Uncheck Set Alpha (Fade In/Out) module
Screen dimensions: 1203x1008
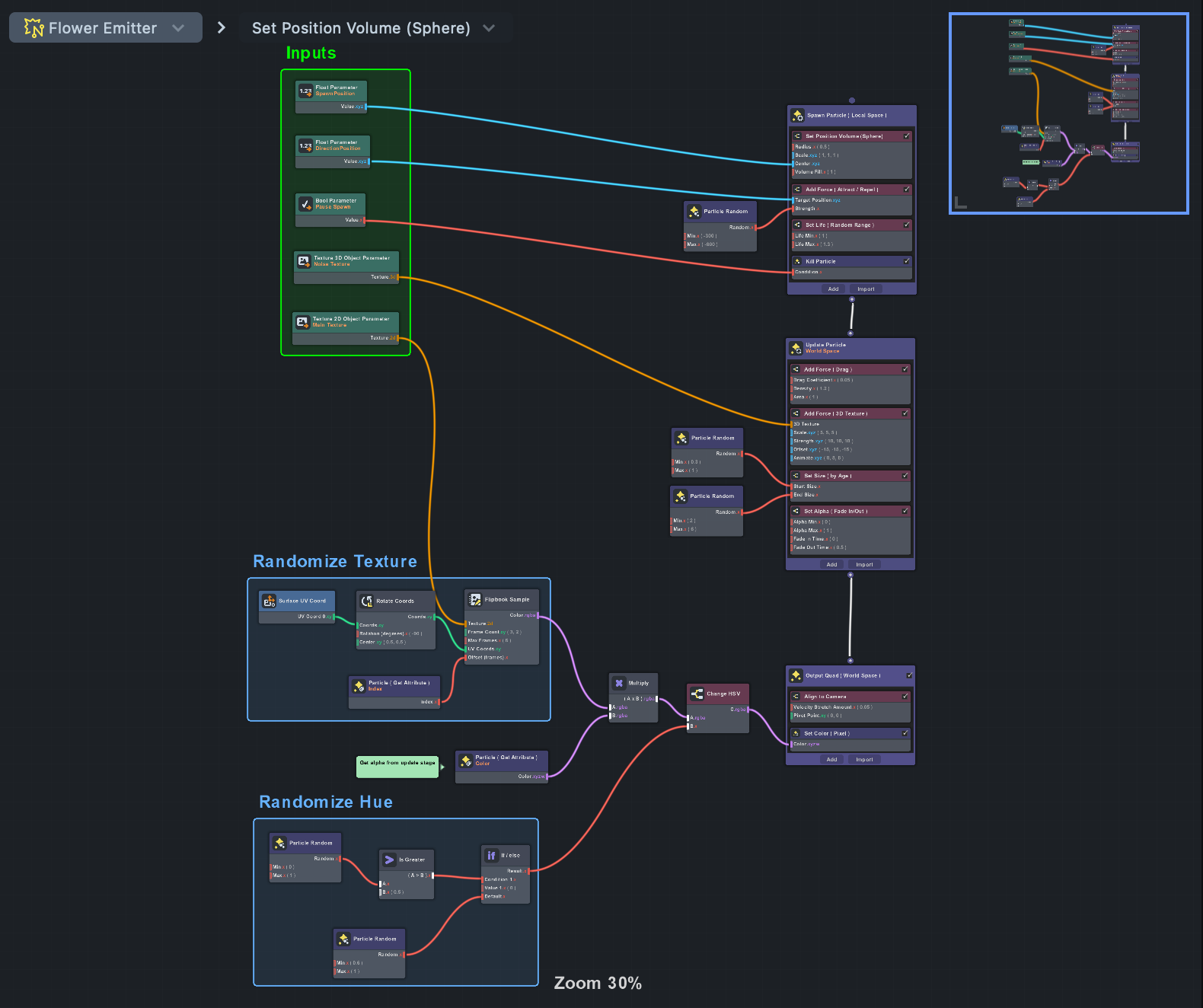click(x=905, y=511)
